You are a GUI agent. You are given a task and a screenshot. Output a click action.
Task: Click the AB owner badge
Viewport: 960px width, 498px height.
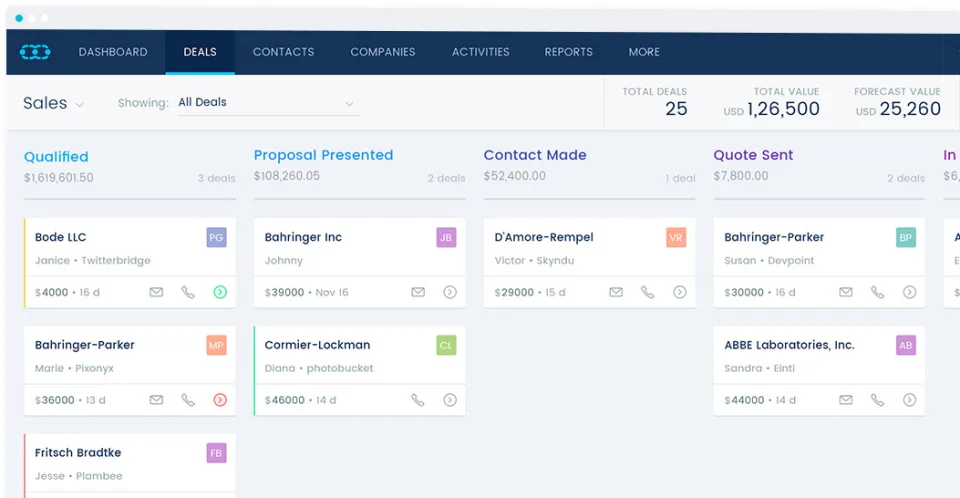[906, 345]
